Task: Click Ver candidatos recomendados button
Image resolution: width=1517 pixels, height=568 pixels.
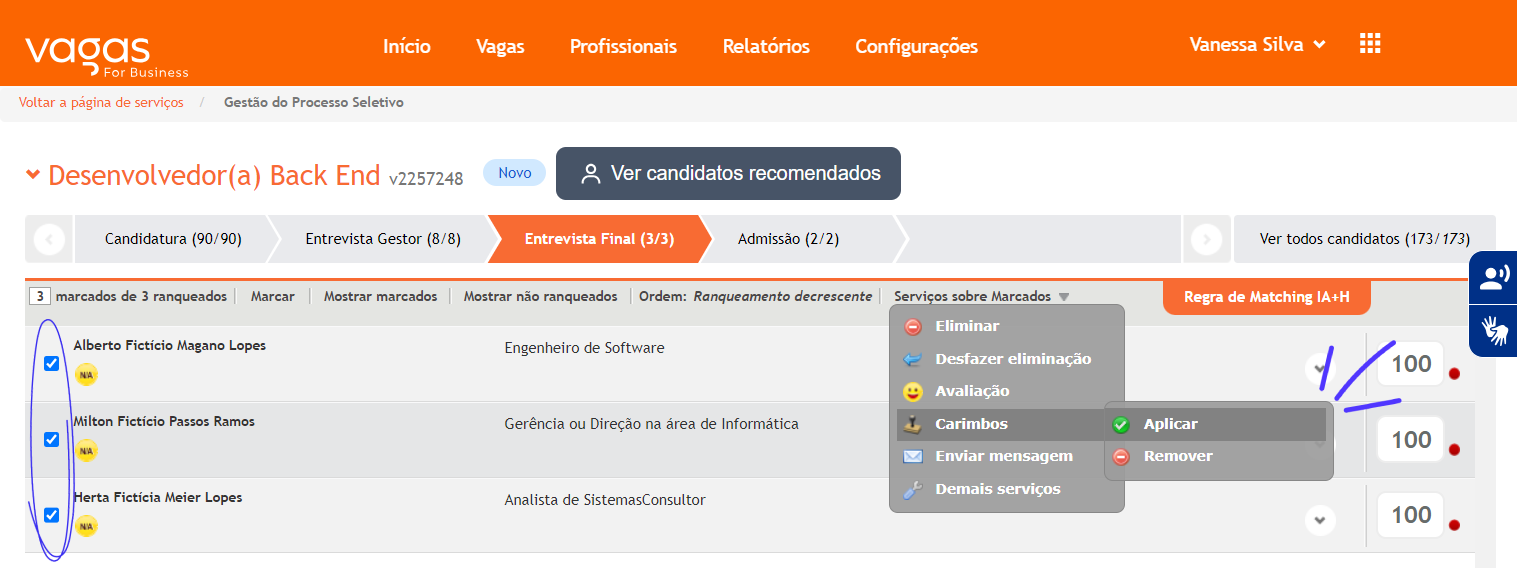Action: pyautogui.click(x=728, y=174)
